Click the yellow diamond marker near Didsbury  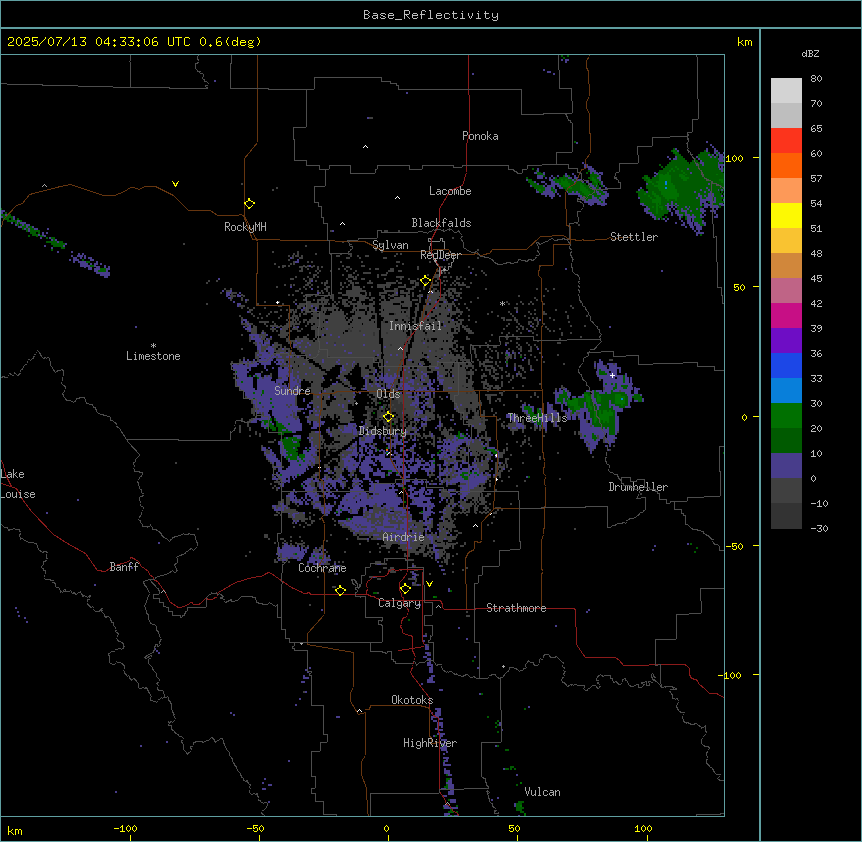point(389,417)
